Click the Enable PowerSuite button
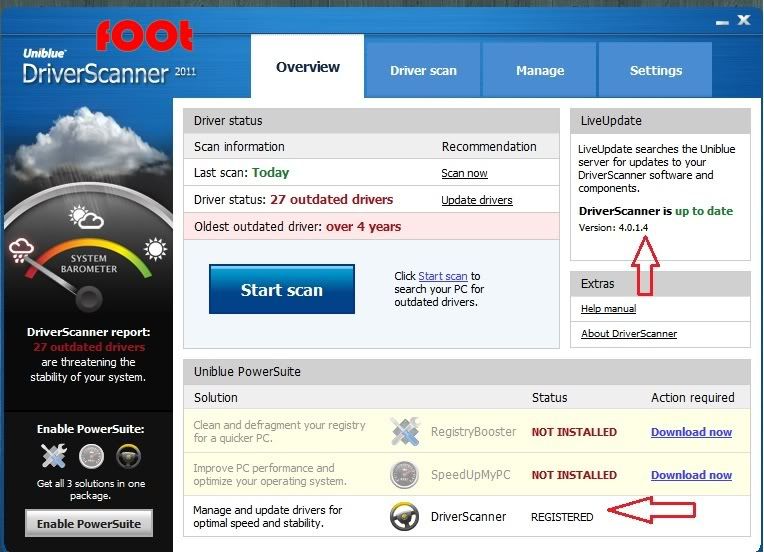 pos(89,523)
